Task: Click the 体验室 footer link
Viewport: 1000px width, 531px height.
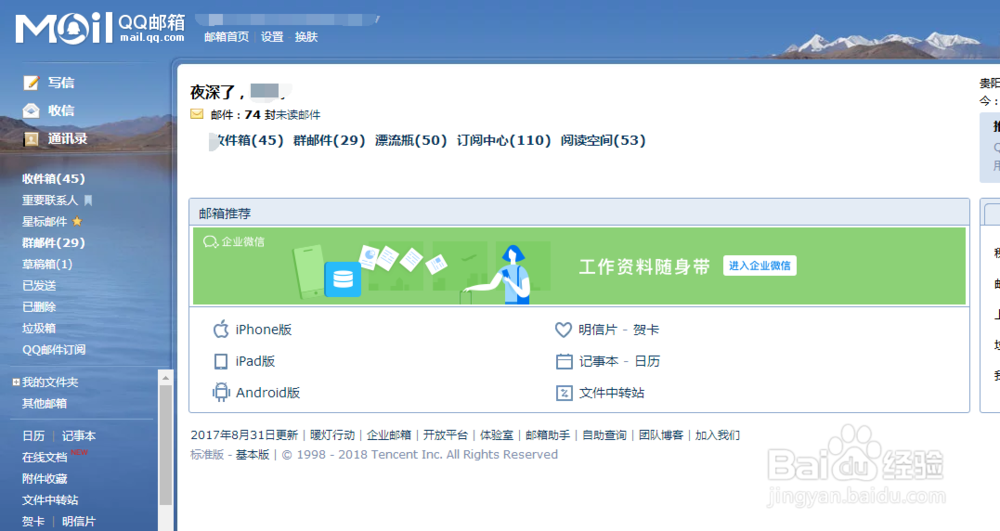Action: point(496,435)
